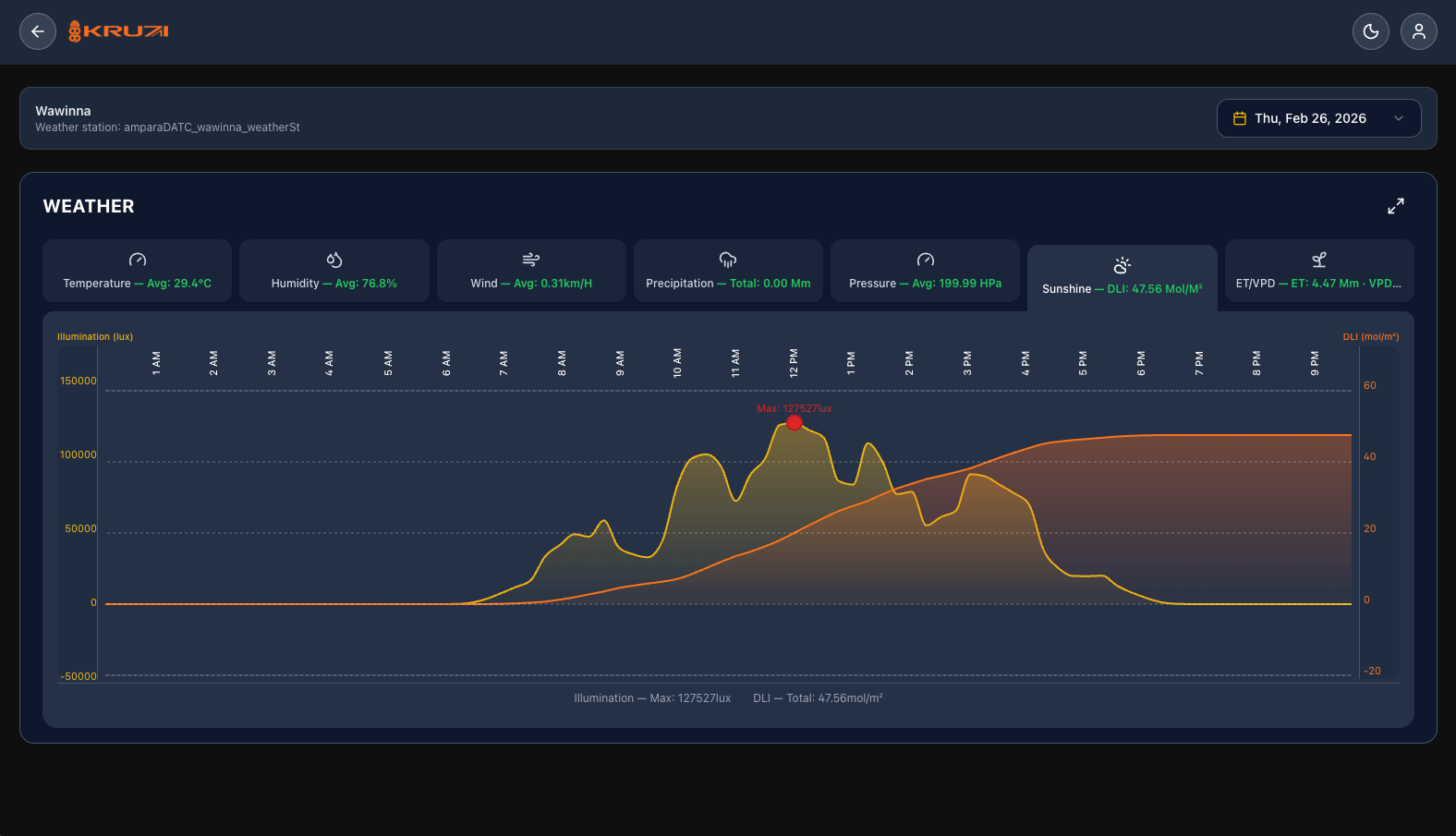The height and width of the screenshot is (836, 1456).
Task: Click the Kruzi logo
Action: 118,31
